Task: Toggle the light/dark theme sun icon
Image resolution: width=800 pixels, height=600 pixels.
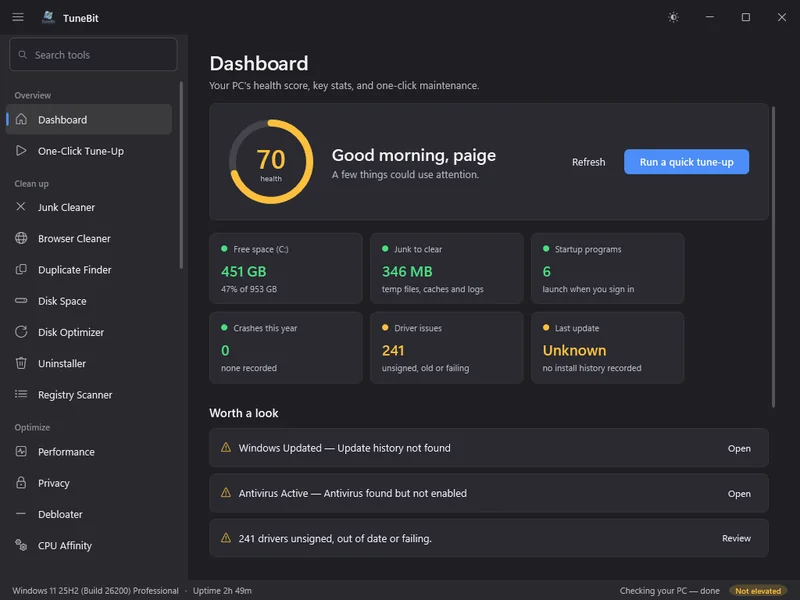Action: (673, 17)
